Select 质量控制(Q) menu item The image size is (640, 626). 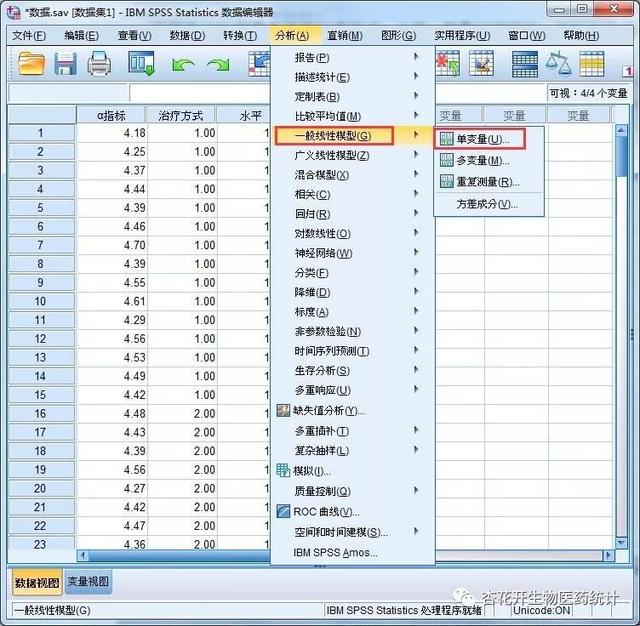click(353, 491)
